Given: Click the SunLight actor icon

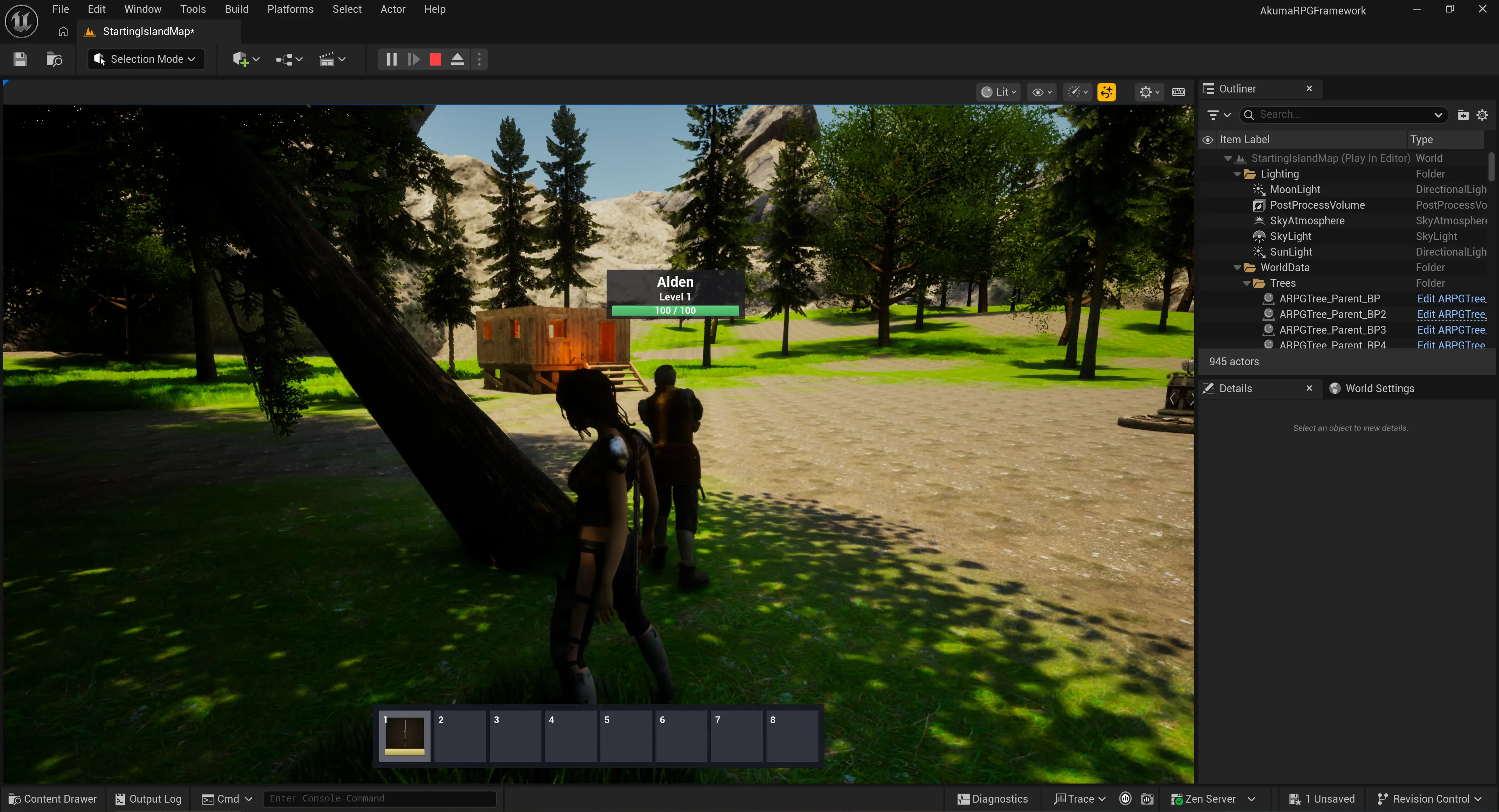Looking at the screenshot, I should (x=1259, y=252).
